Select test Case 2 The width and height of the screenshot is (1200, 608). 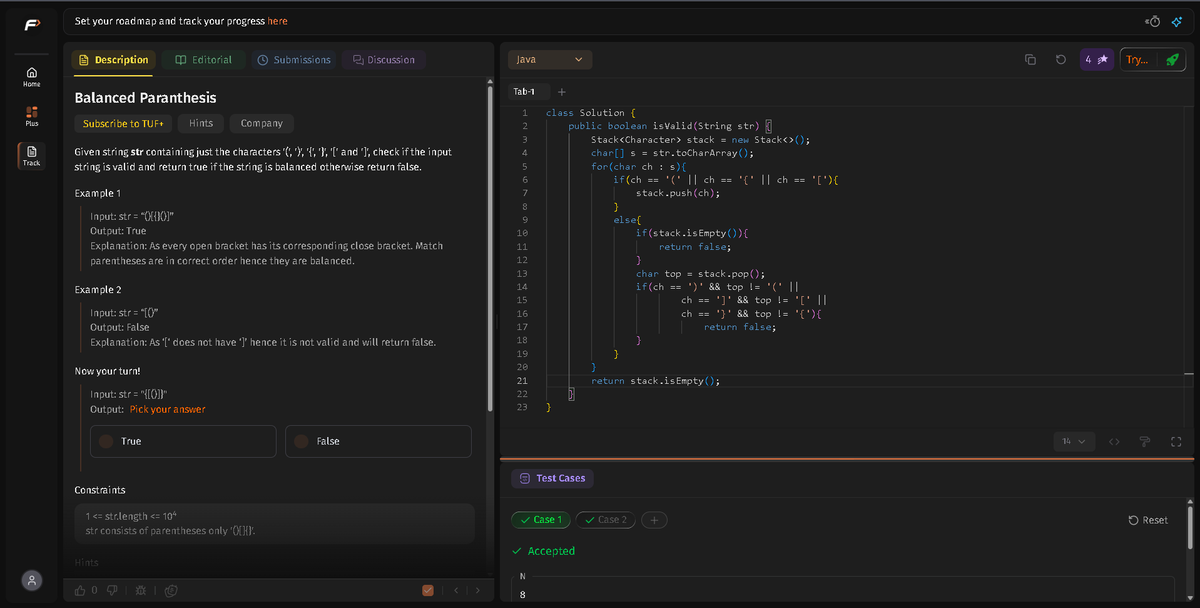click(x=606, y=520)
